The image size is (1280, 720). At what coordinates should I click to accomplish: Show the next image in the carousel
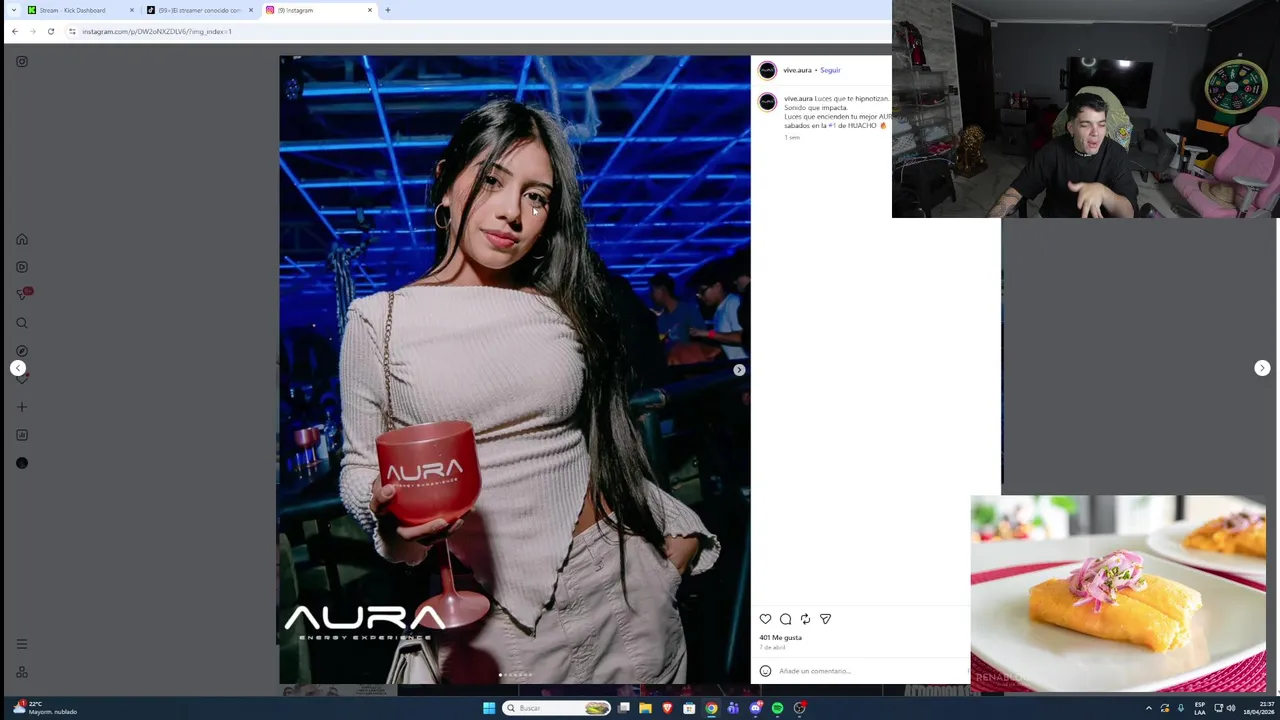[739, 370]
